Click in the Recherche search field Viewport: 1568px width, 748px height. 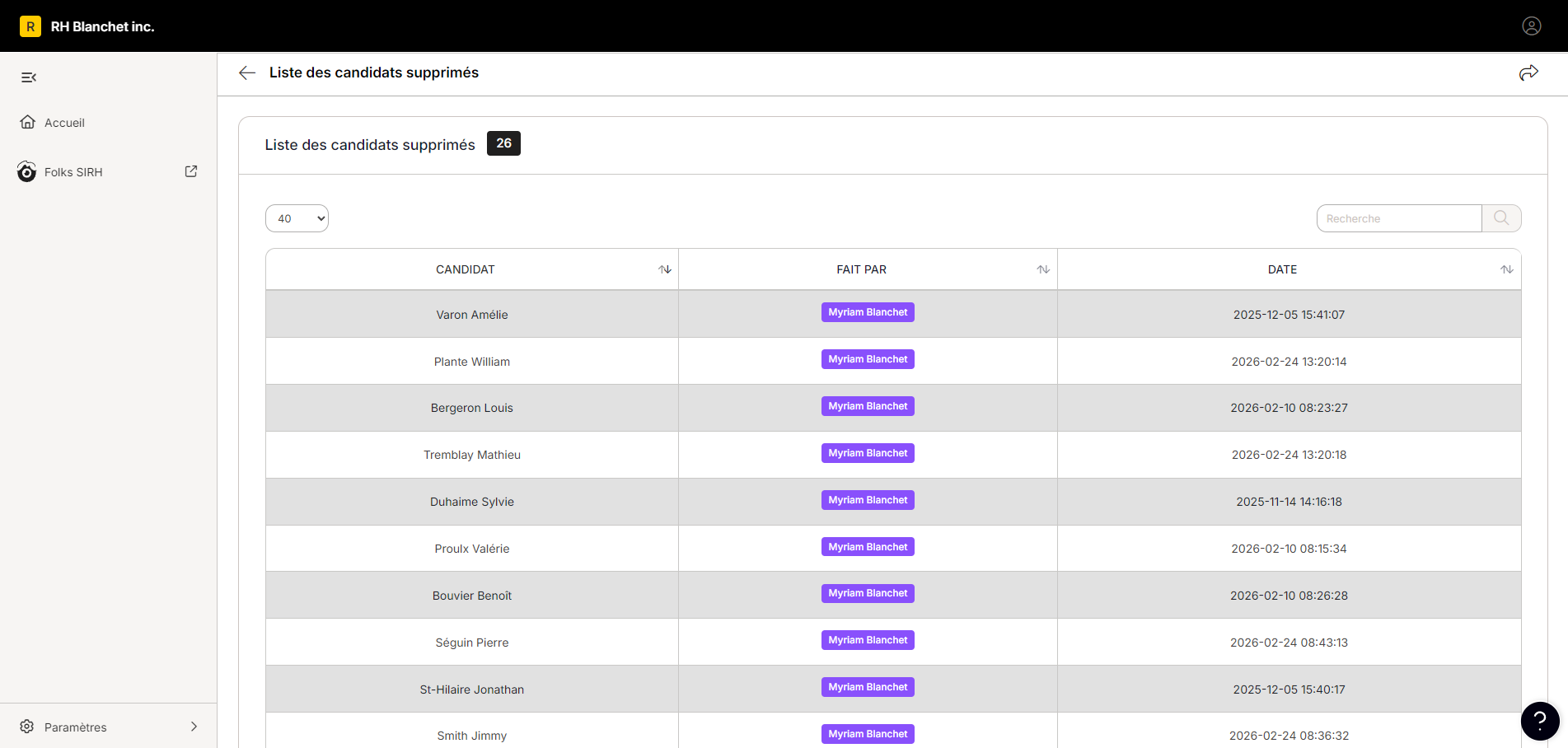click(x=1399, y=218)
